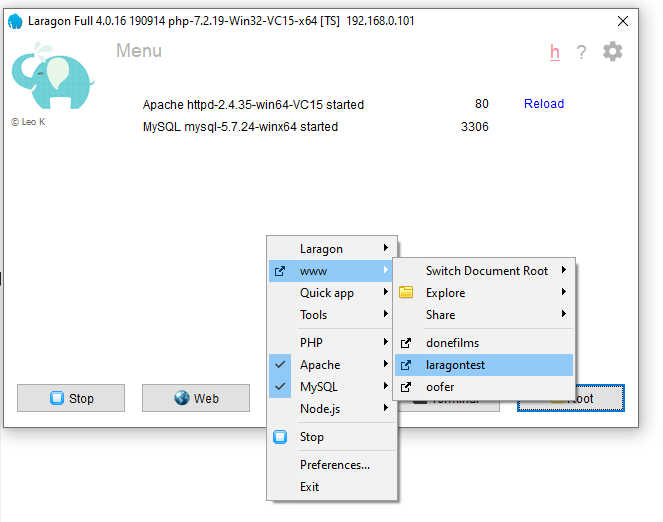This screenshot has height=522, width=663.
Task: Expand the Tools submenu arrow
Action: click(x=386, y=314)
